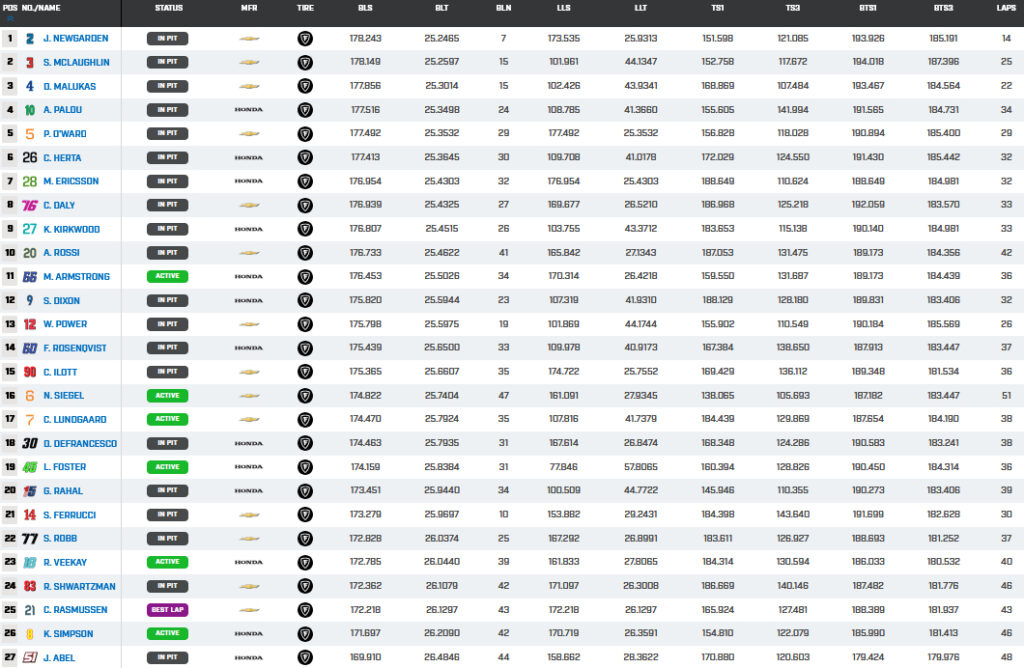Click last lap time "57.8065"
Screen dimensions: 1024x668
tap(641, 467)
